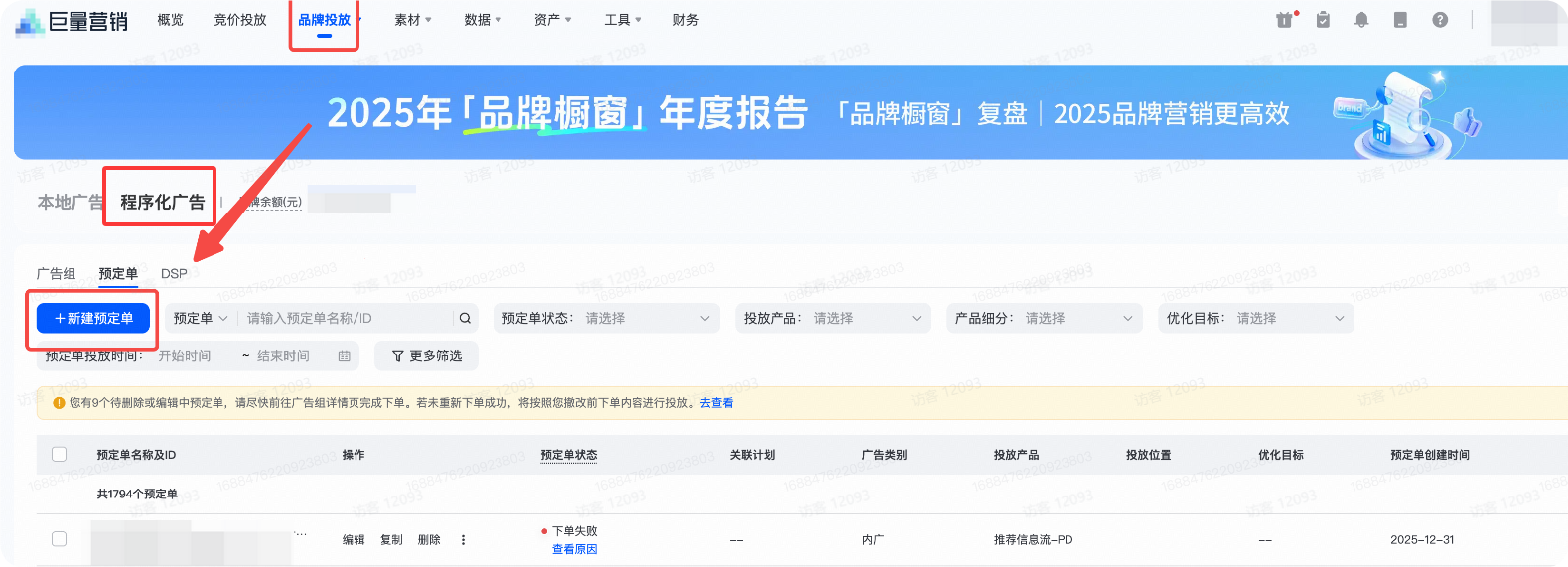This screenshot has width=1568, height=567.
Task: Click the 去查看 link in warning bar
Action: pyautogui.click(x=716, y=403)
